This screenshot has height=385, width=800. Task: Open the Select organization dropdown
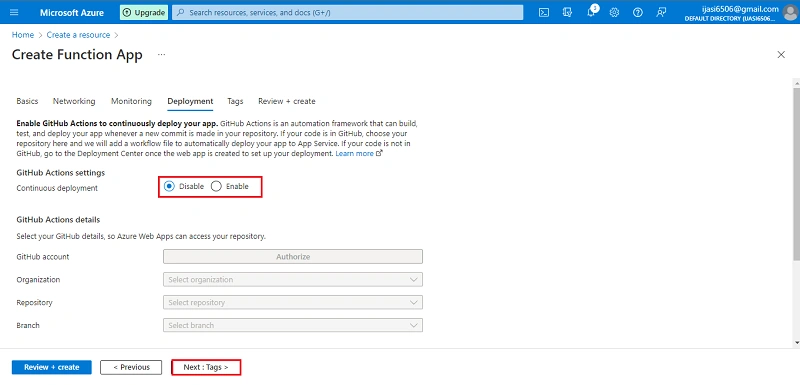293,279
